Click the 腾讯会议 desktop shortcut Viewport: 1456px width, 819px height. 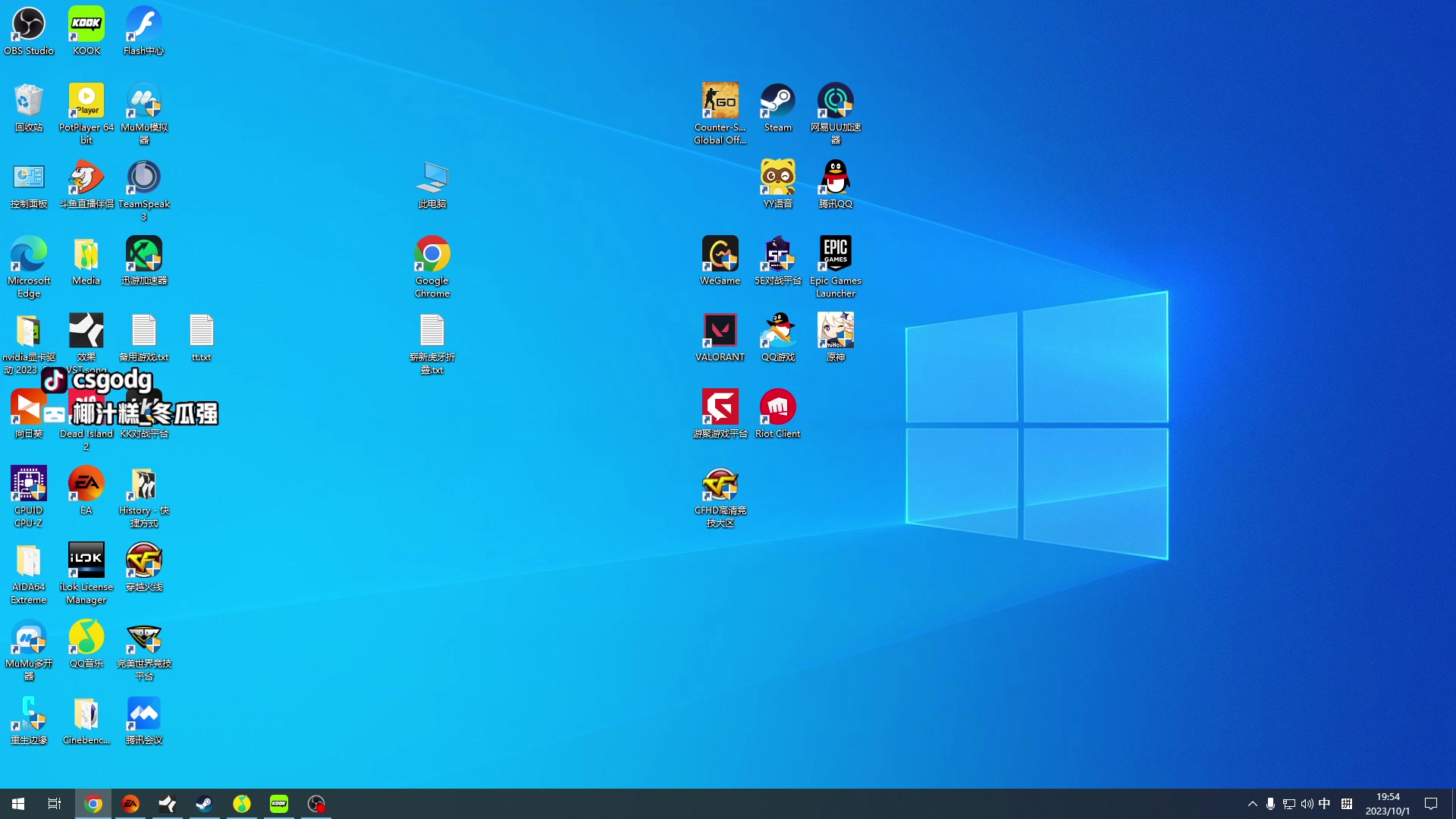tap(144, 720)
